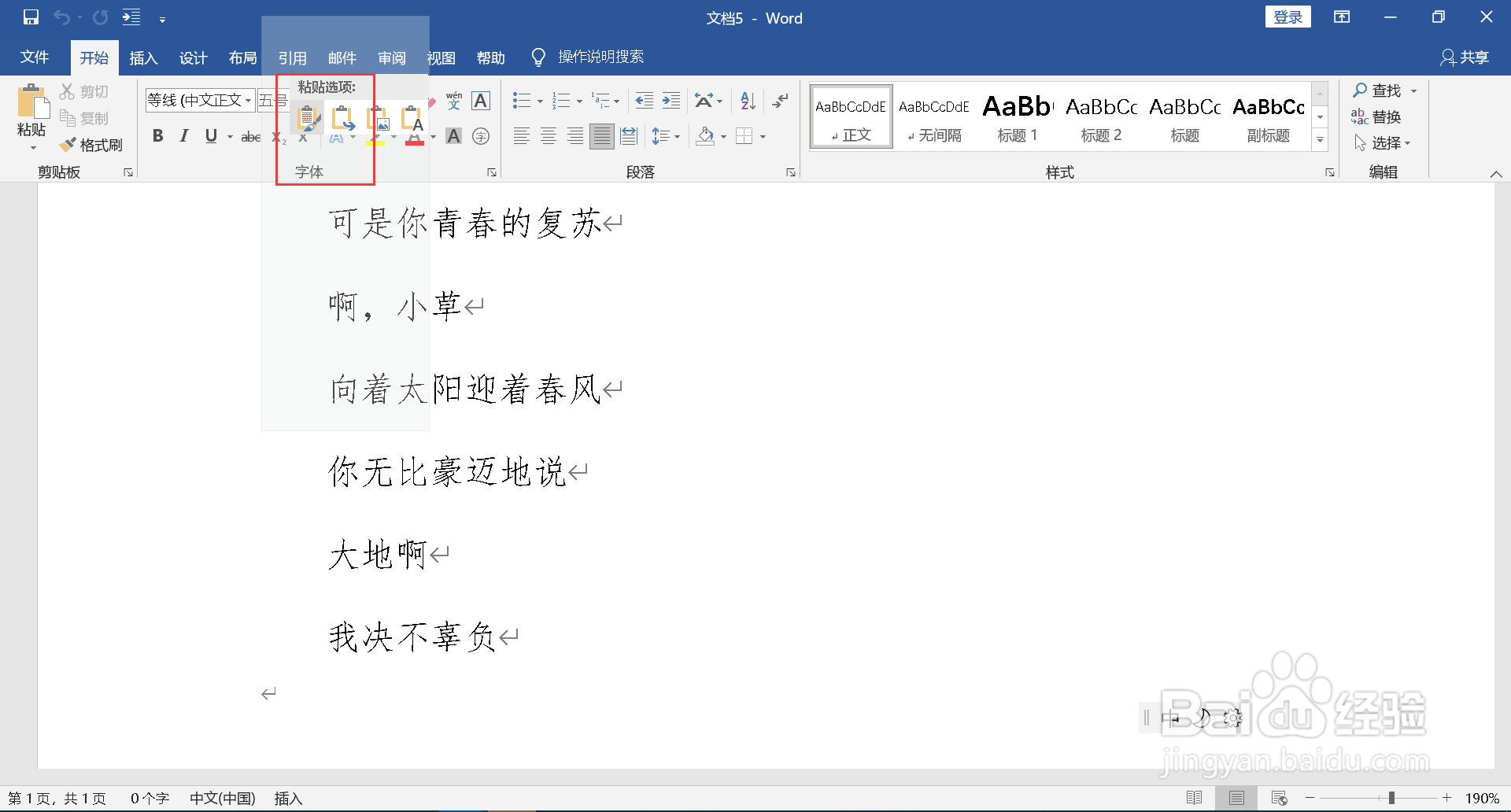1511x812 pixels.
Task: Select the Format Painter tool
Action: (x=91, y=145)
